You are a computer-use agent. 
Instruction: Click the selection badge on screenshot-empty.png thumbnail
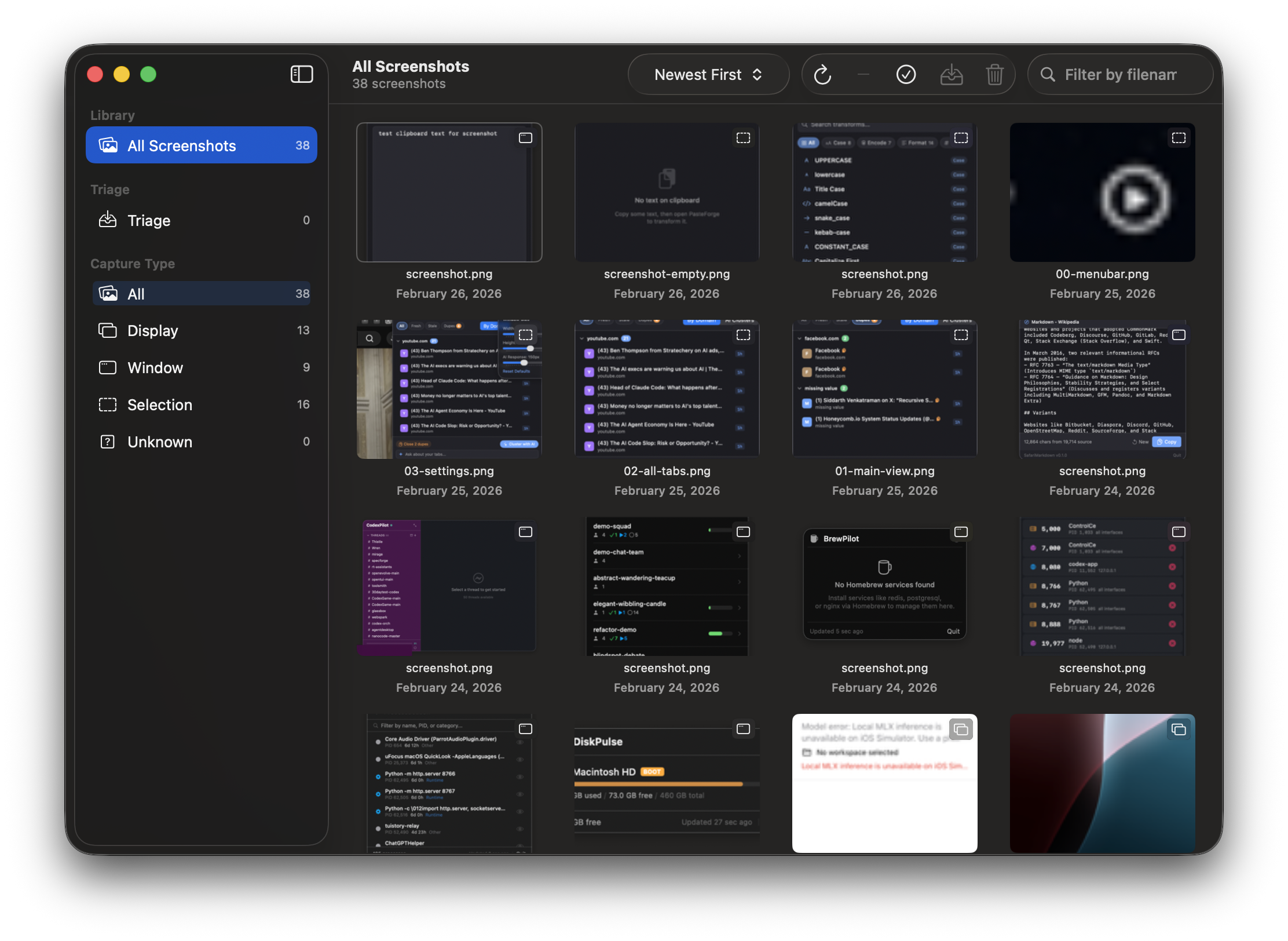[x=744, y=138]
